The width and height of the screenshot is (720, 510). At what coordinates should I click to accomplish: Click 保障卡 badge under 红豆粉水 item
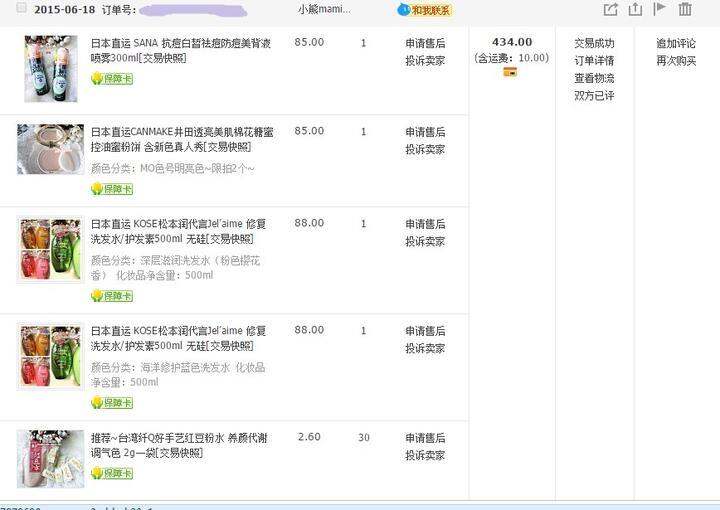pyautogui.click(x=112, y=473)
